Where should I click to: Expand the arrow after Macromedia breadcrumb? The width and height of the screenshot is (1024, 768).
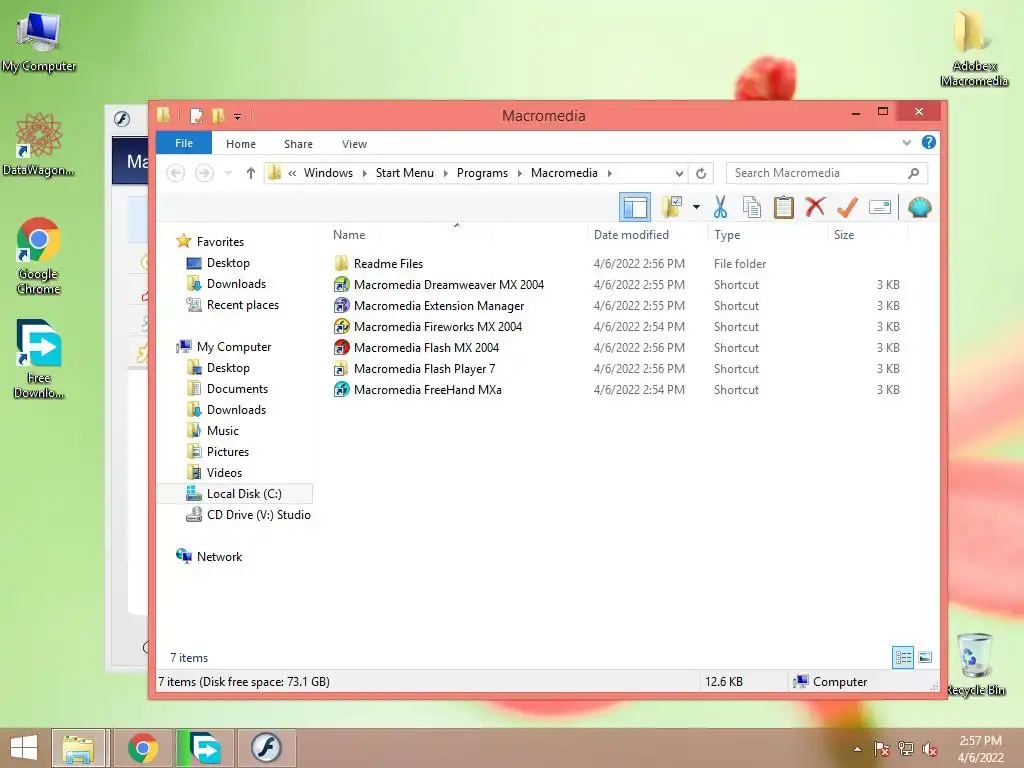click(609, 173)
